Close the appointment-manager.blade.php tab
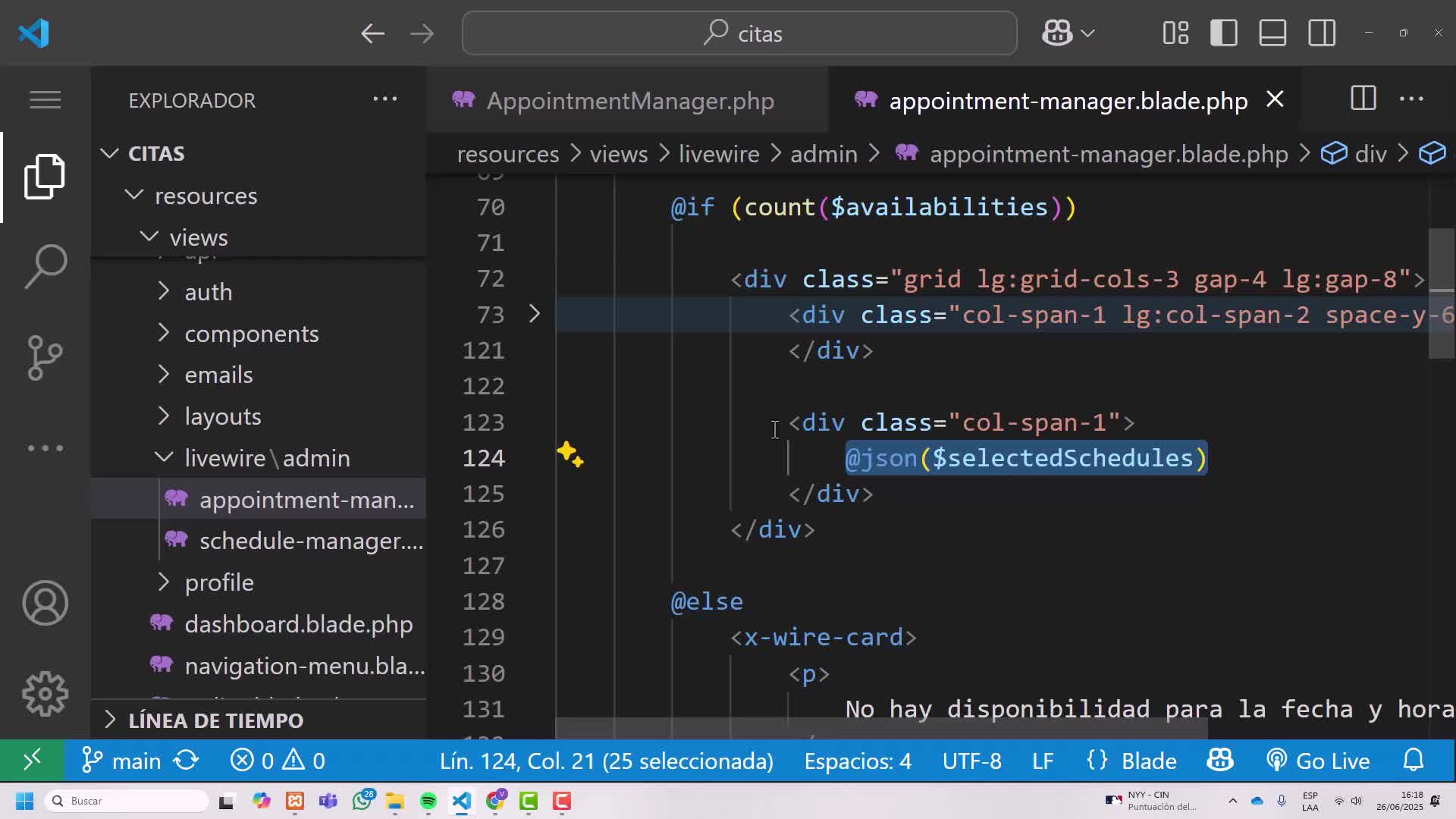 [1276, 99]
